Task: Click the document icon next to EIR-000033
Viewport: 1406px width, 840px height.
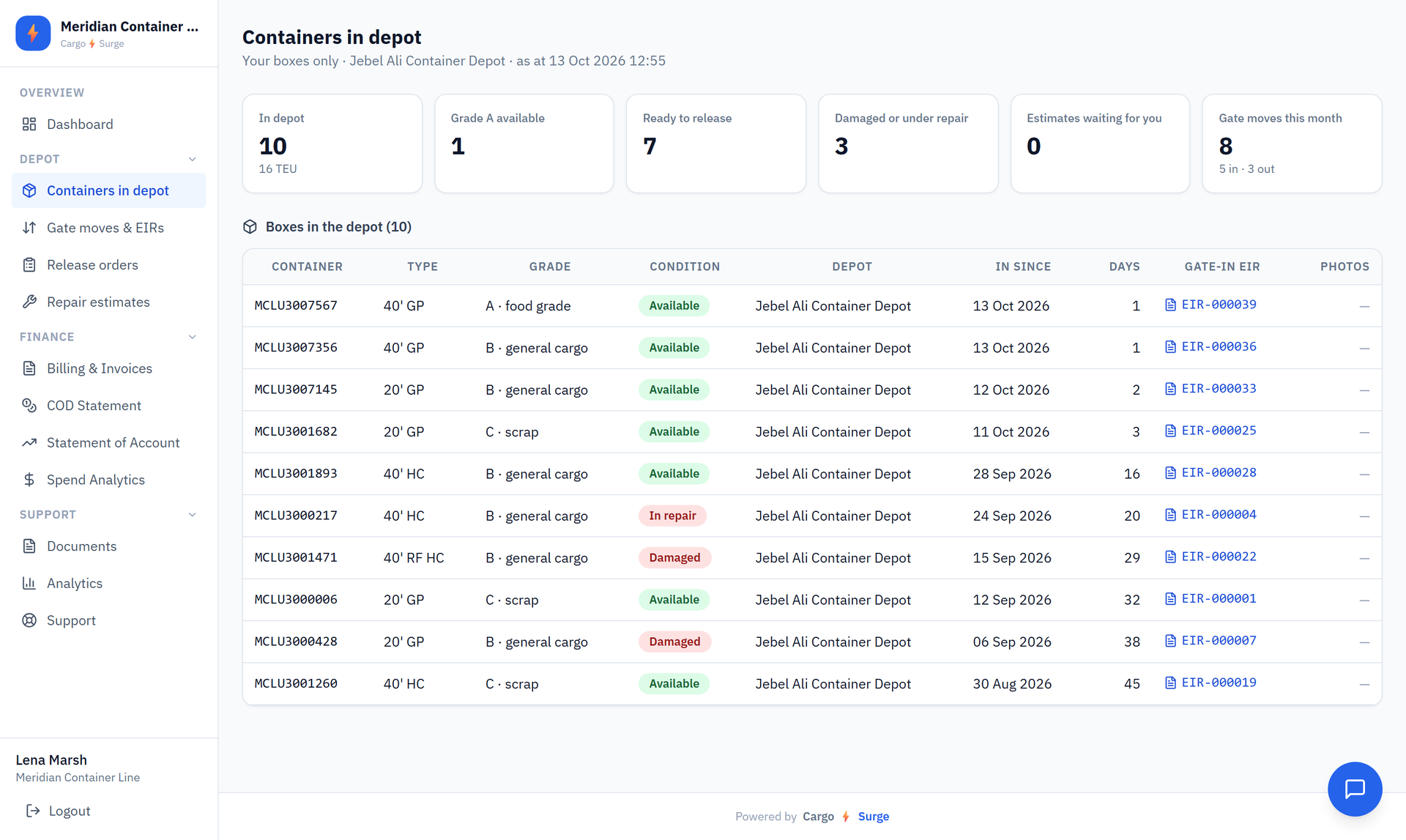Action: 1170,389
